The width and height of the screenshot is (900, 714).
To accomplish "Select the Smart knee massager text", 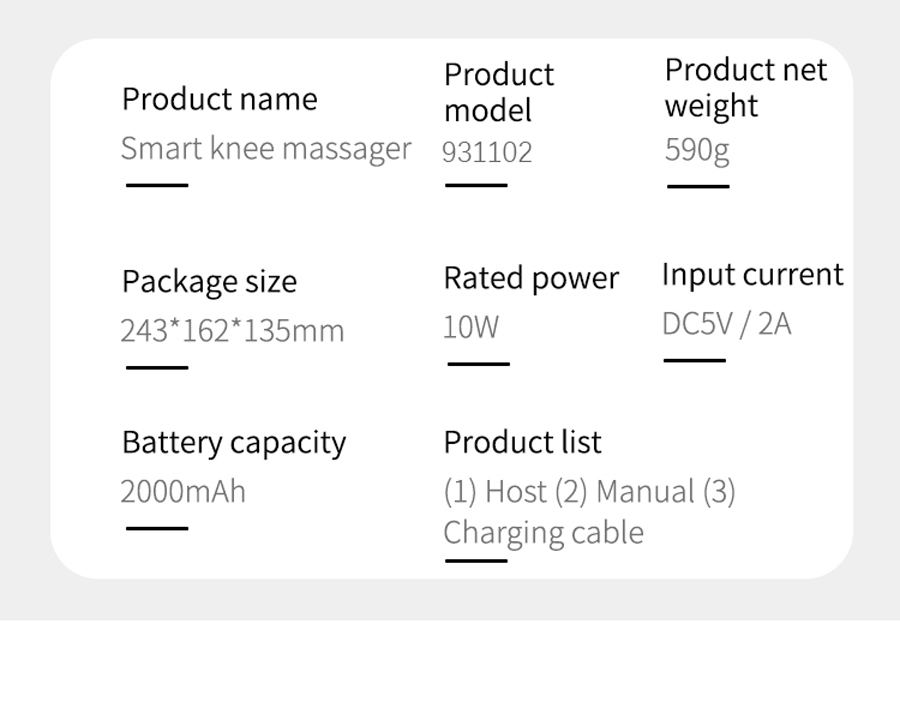I will [266, 149].
